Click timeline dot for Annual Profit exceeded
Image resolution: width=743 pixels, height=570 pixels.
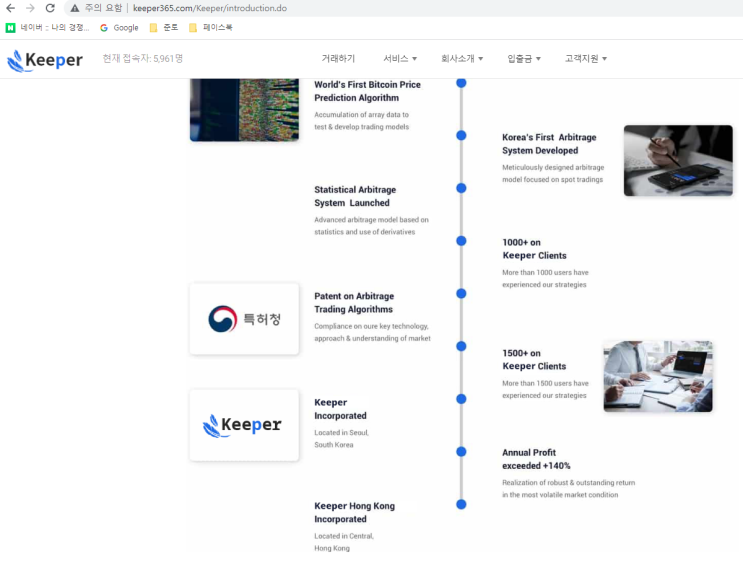pyautogui.click(x=461, y=452)
